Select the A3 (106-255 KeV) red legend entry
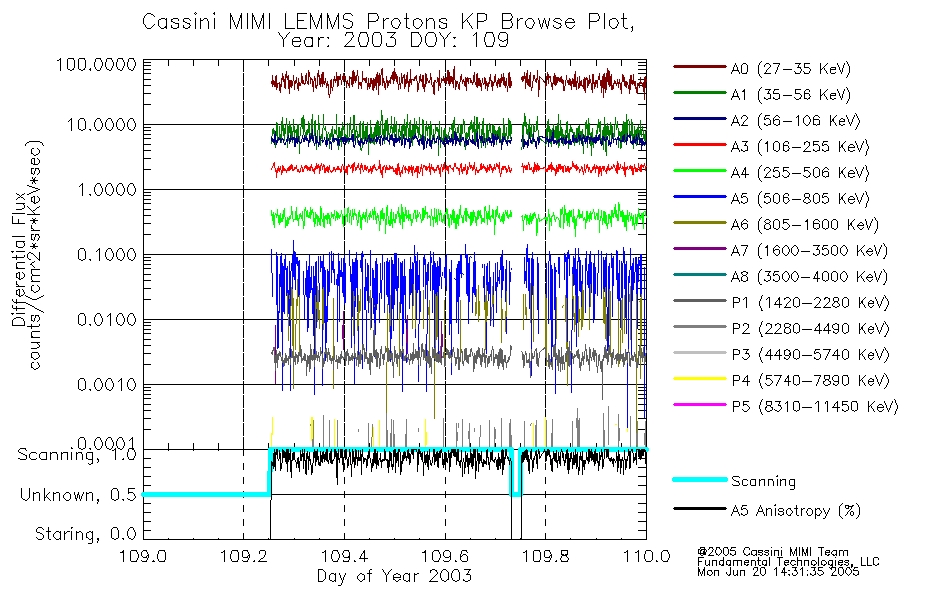The image size is (950, 600). click(x=771, y=146)
